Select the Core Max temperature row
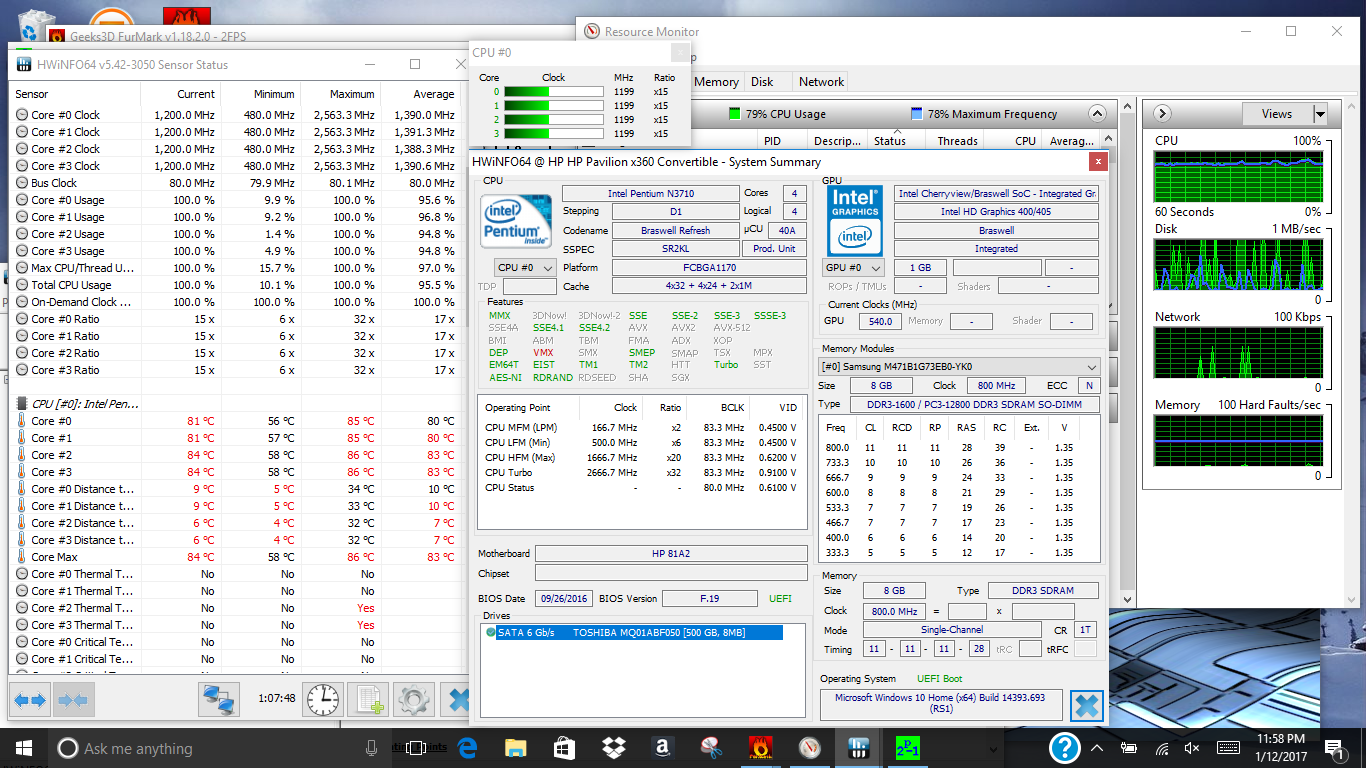 (x=236, y=557)
